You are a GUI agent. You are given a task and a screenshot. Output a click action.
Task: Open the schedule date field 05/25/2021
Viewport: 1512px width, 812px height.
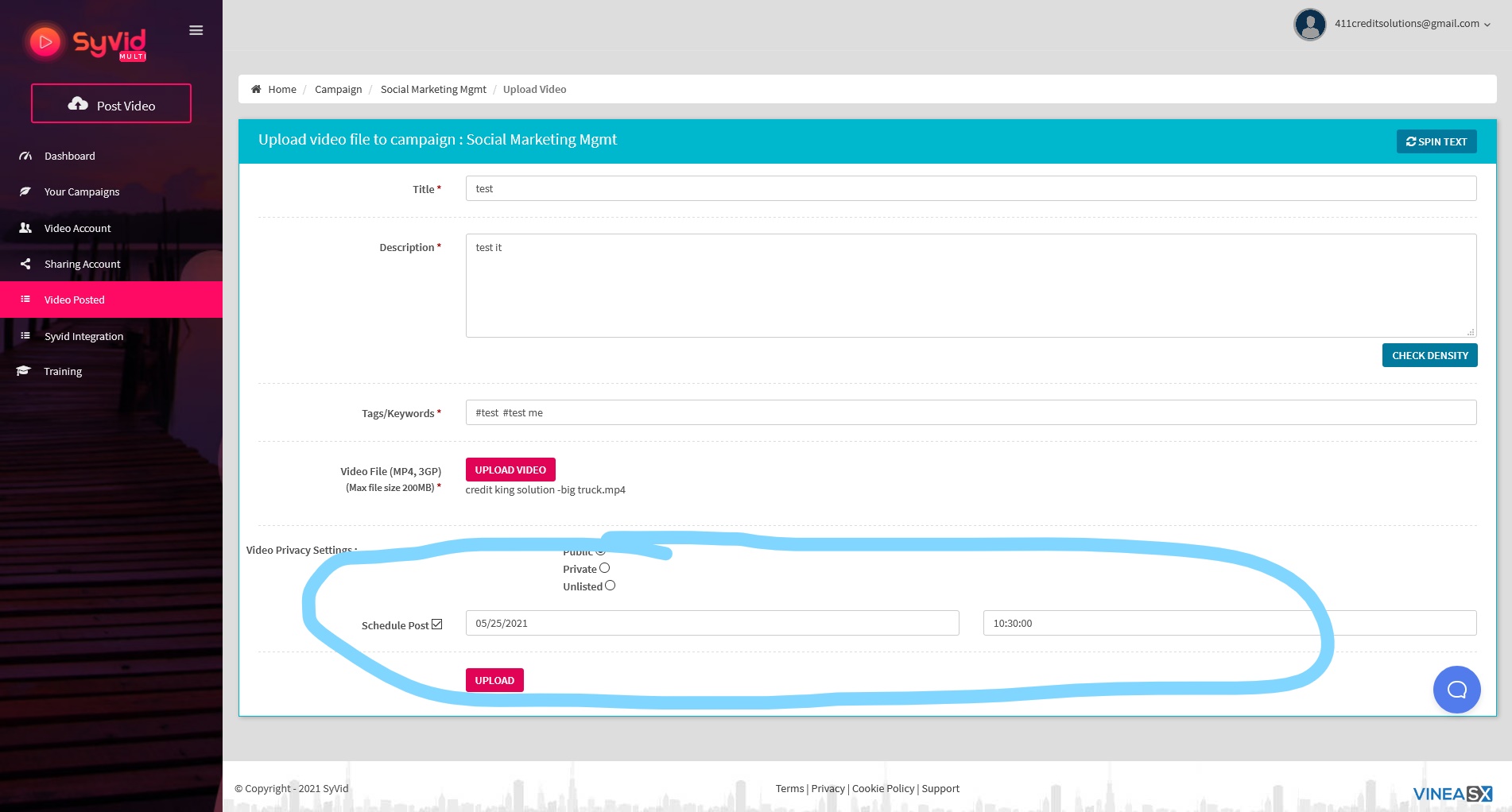click(x=711, y=623)
